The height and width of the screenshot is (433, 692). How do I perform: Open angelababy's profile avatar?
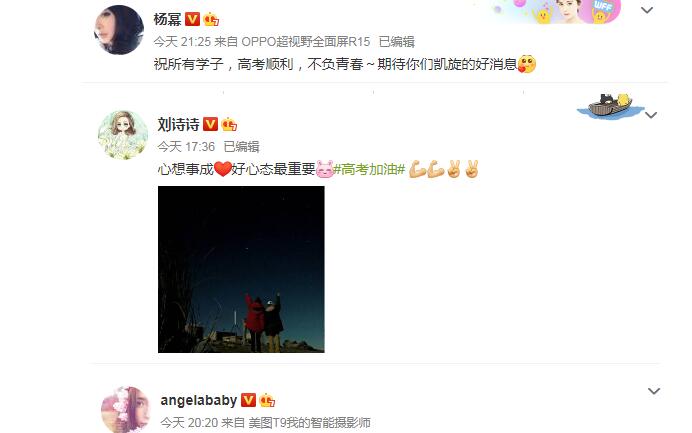[126, 410]
